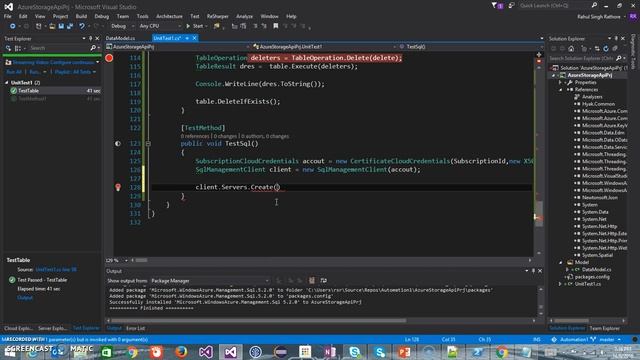Click Run All link in Test Explorer
The height and width of the screenshot is (360, 640).
point(14,72)
